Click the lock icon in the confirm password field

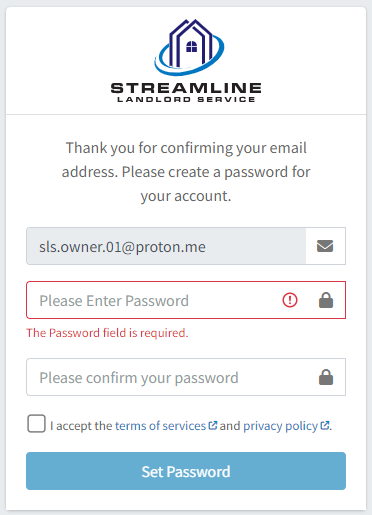point(326,377)
